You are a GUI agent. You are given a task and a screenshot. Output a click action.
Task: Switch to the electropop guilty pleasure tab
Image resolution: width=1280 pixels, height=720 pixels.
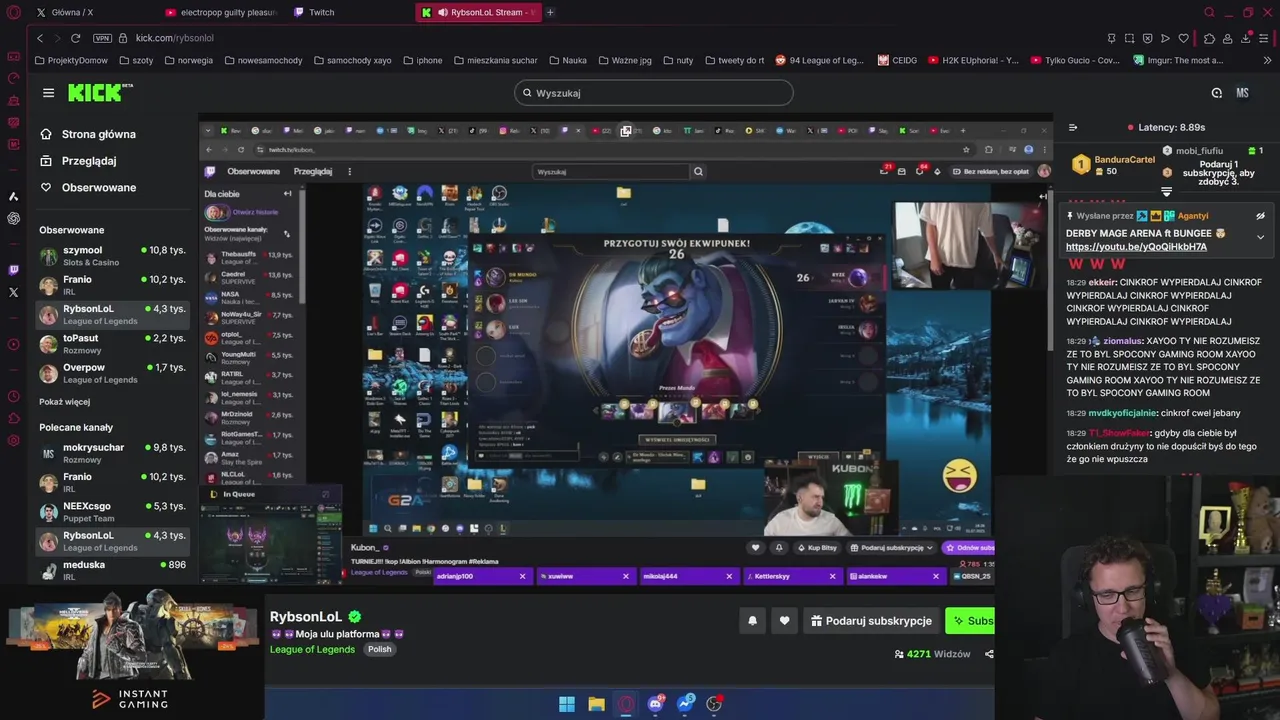coord(220,12)
